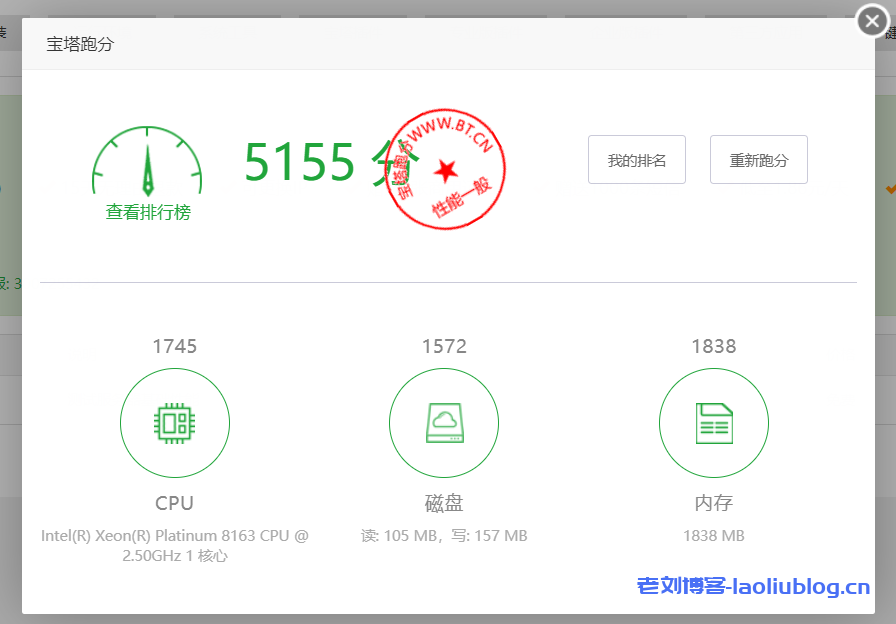Close the 宝塔跑分 dialog
The width and height of the screenshot is (896, 624).
coord(872,21)
